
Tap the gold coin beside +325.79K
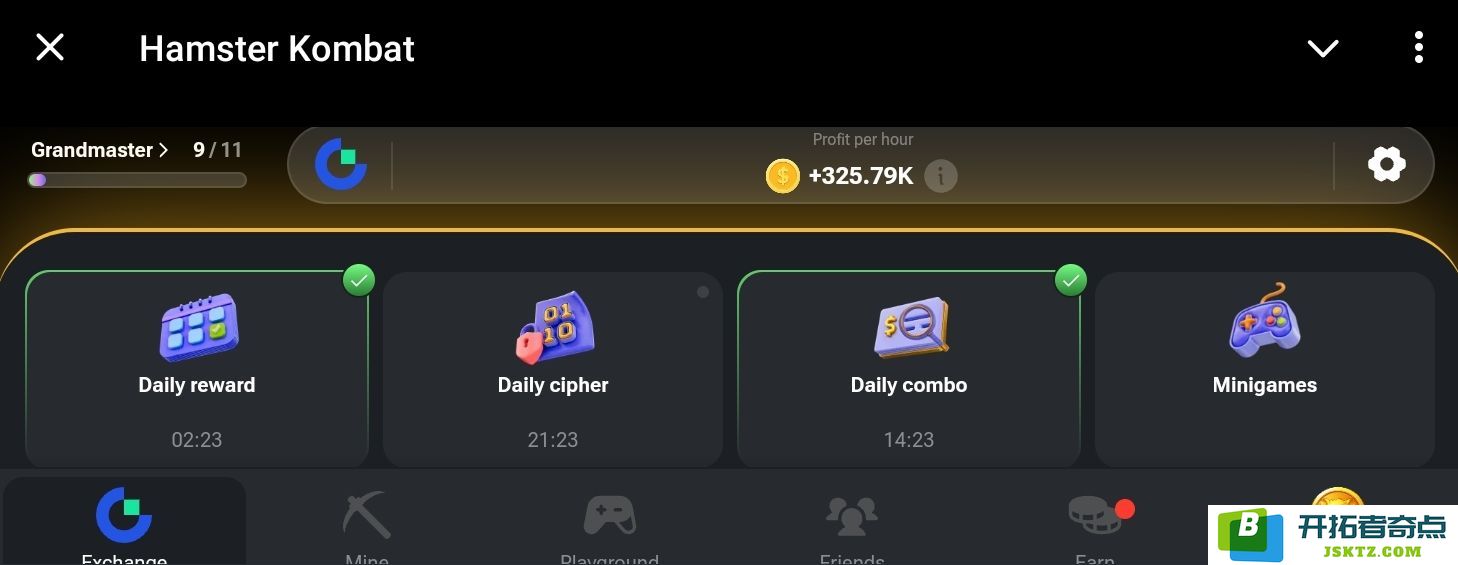(783, 176)
